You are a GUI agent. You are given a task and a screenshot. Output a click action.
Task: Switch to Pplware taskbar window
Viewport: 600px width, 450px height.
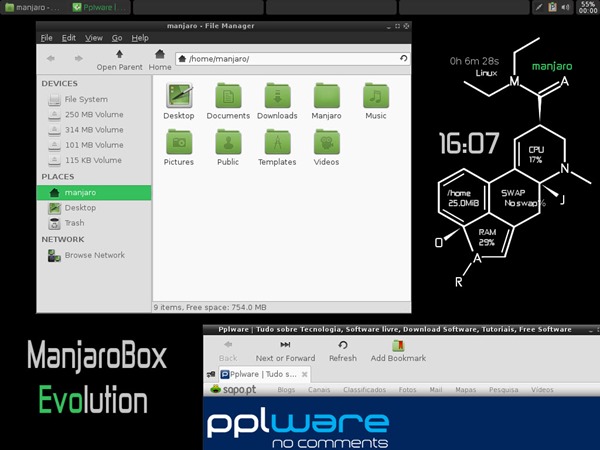[x=99, y=7]
